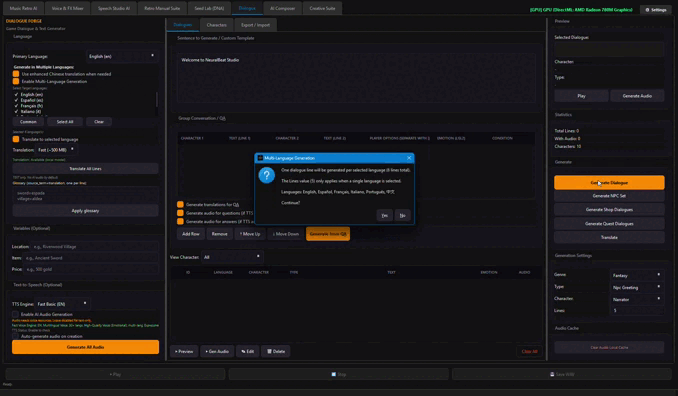Open the Type dropdown showing Npc Greeting
The height and width of the screenshot is (396, 678).
(x=636, y=287)
